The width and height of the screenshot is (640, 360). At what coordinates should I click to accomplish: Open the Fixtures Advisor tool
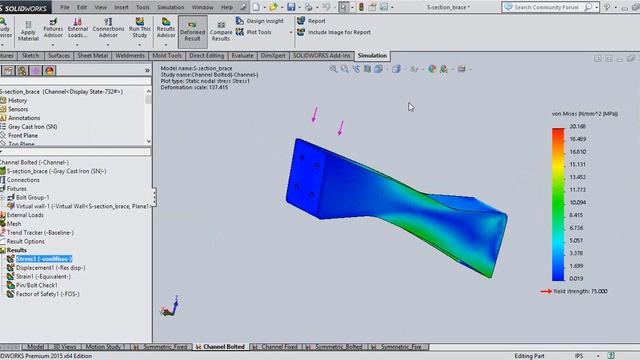coord(53,28)
